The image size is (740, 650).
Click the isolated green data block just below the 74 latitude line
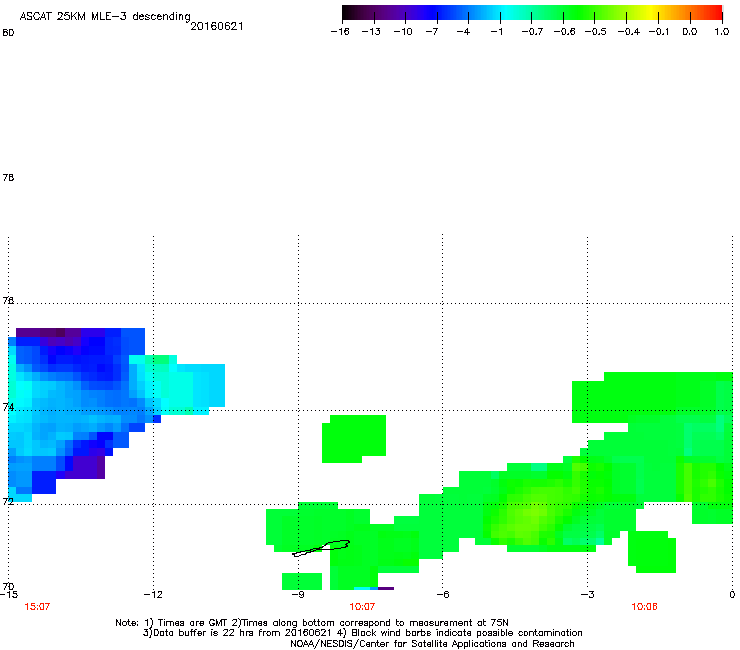[354, 439]
